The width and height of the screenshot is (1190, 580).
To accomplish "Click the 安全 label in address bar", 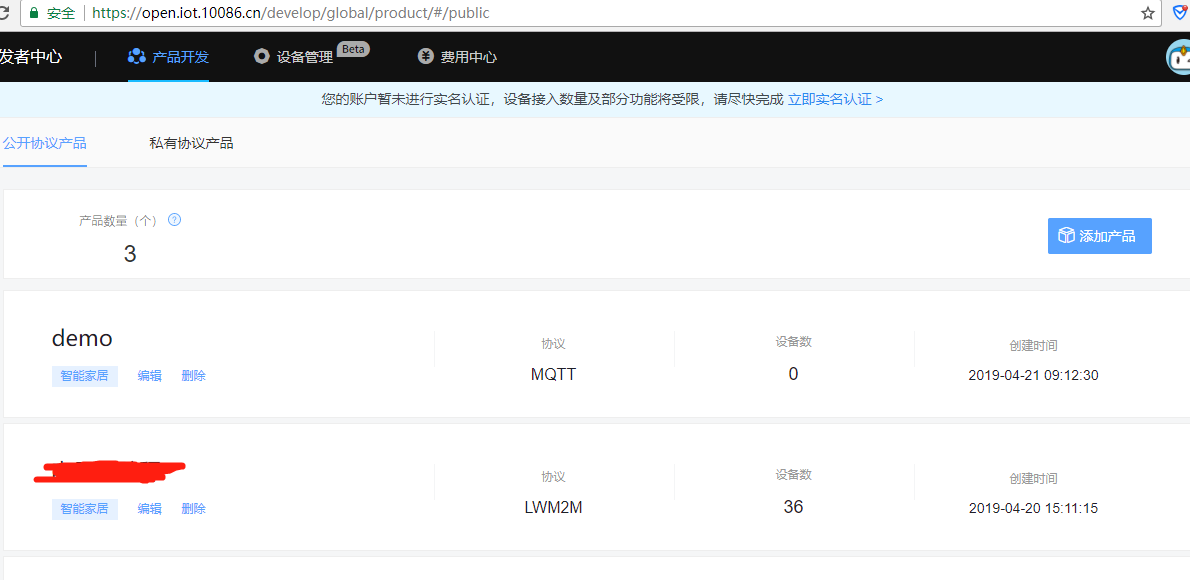I will [61, 13].
